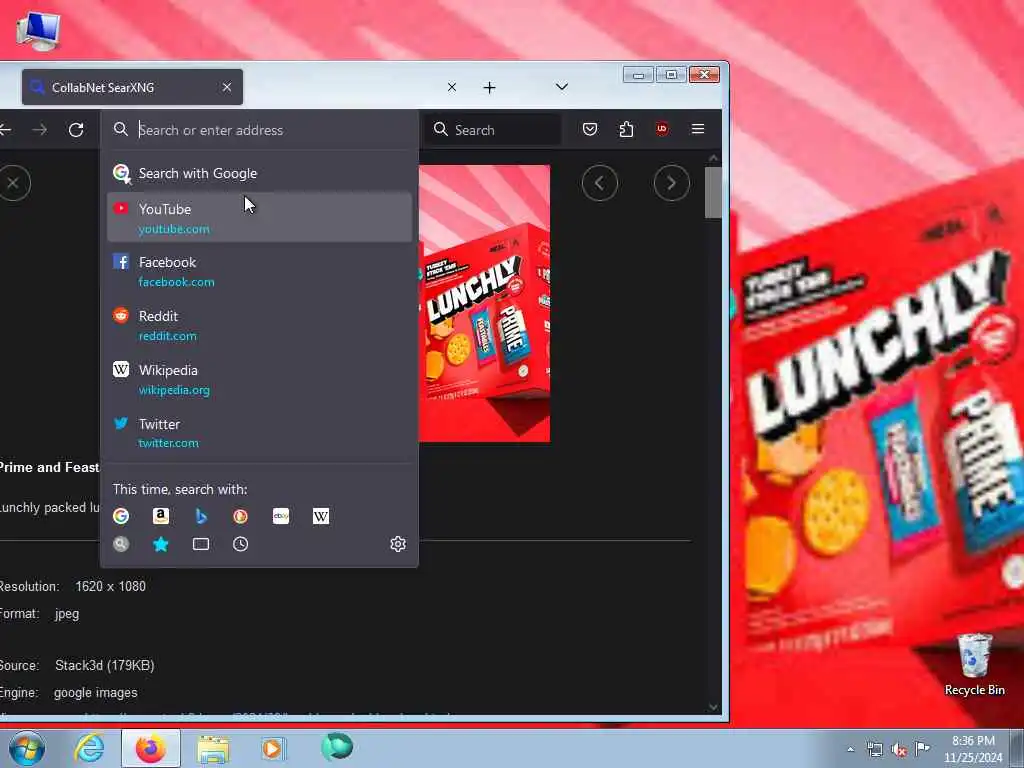
Task: Search this time with eBay icon
Action: [x=281, y=516]
